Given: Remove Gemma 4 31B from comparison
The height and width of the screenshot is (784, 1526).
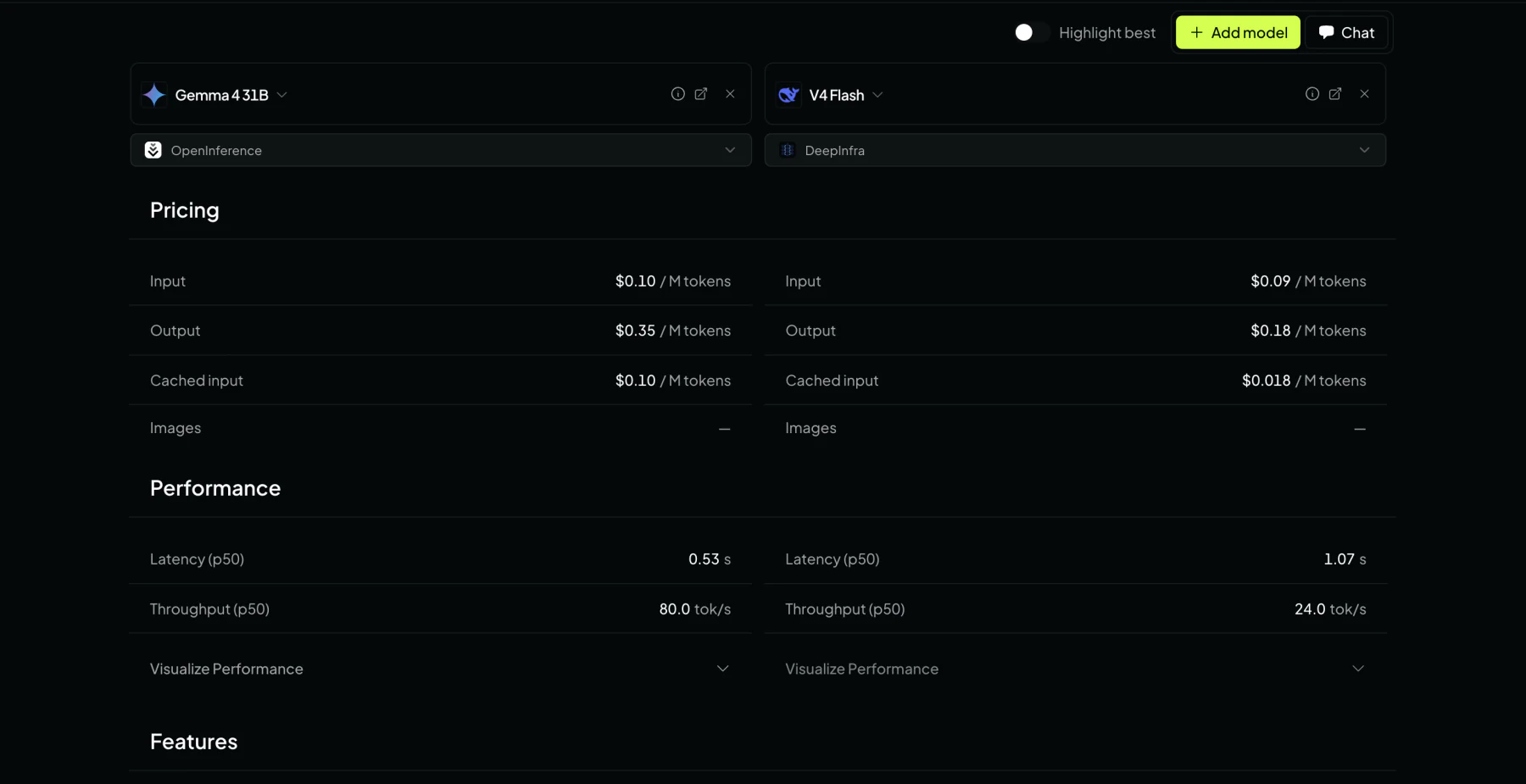Looking at the screenshot, I should [x=730, y=94].
